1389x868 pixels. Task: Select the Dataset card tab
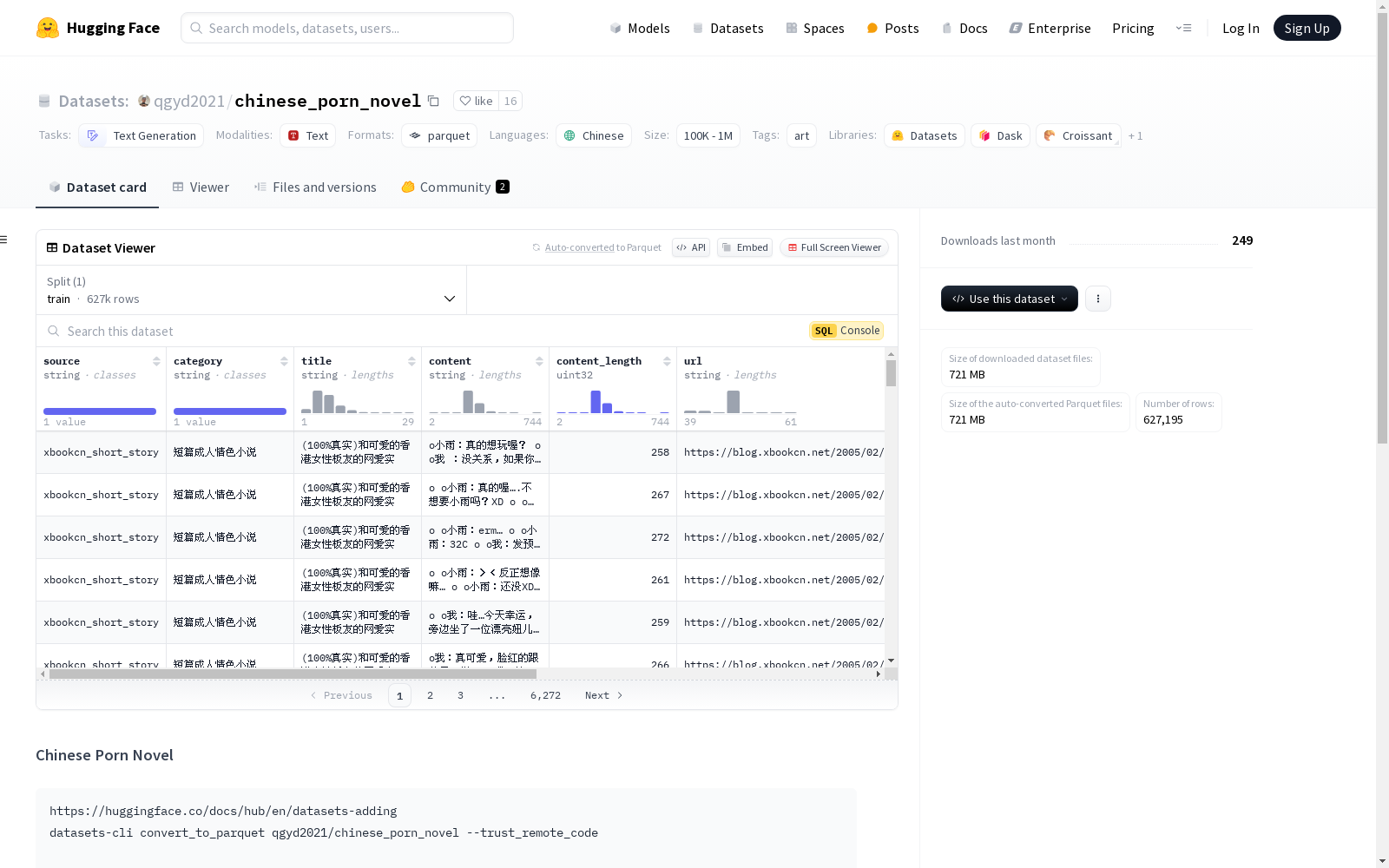point(97,187)
